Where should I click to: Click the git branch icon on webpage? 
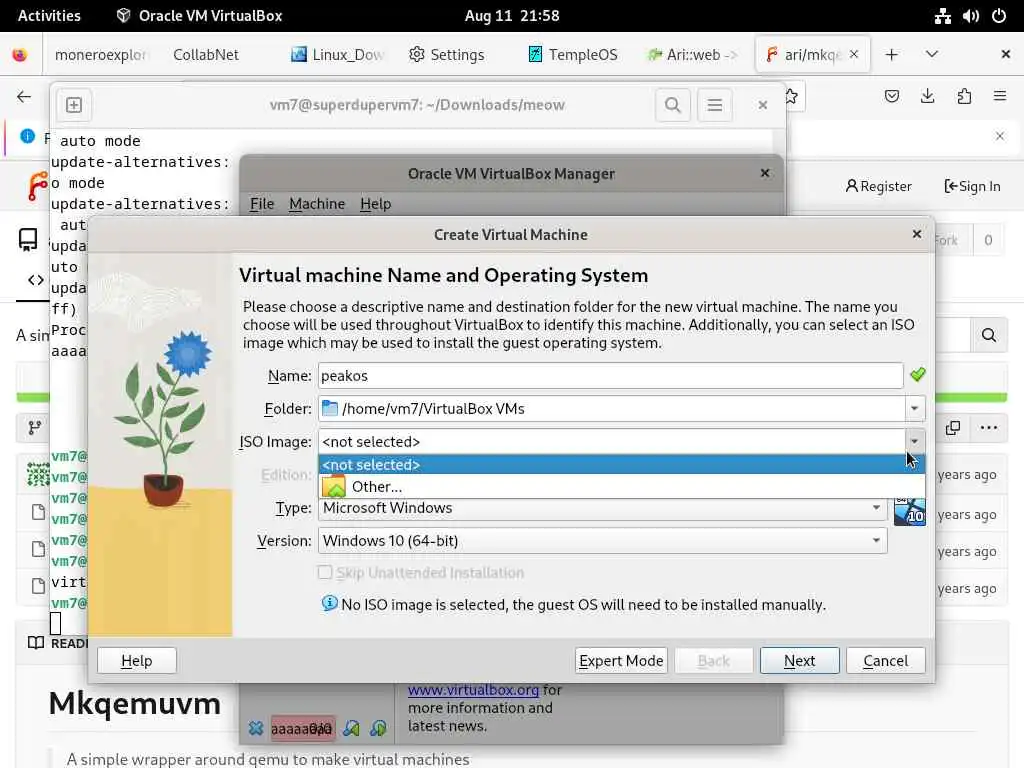tap(35, 428)
